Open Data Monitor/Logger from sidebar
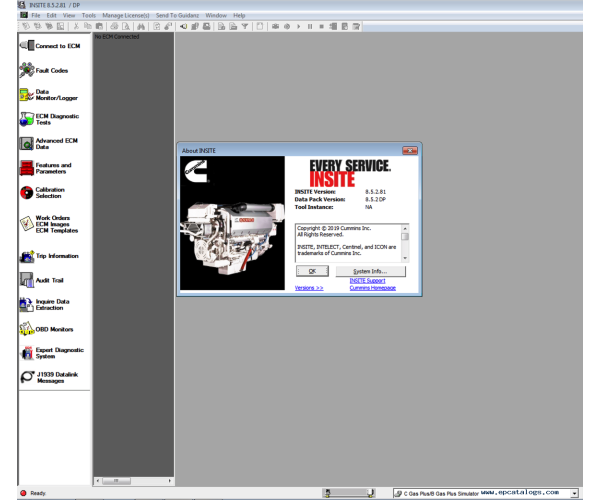 [x=49, y=95]
